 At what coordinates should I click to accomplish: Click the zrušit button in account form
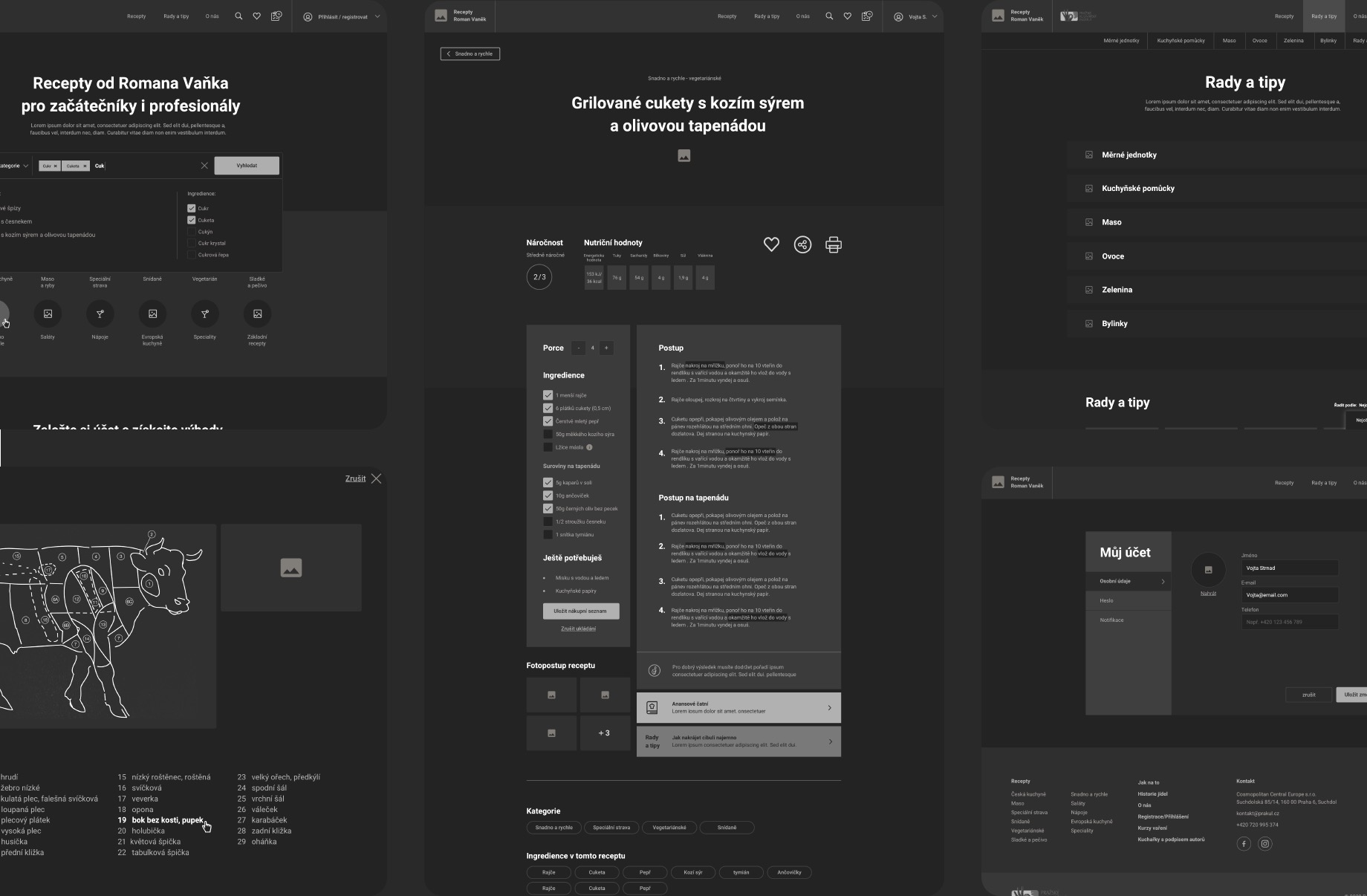(x=1308, y=695)
